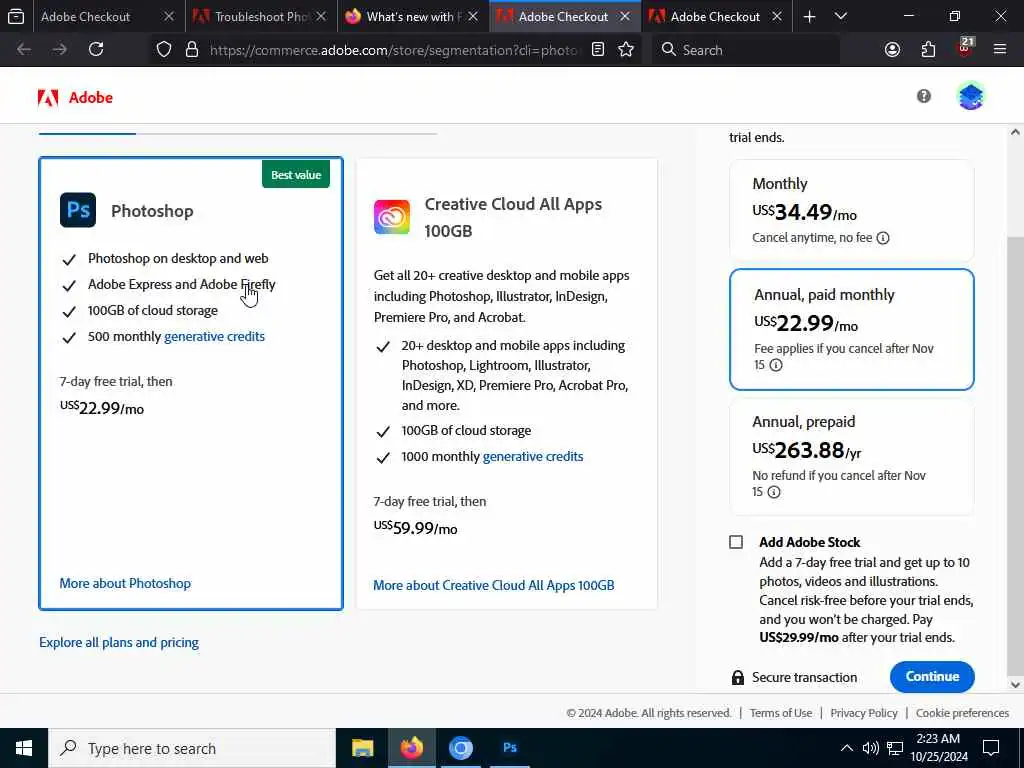1024x768 pixels.
Task: Click info icon in Annual, paid monthly card
Action: [x=776, y=365]
